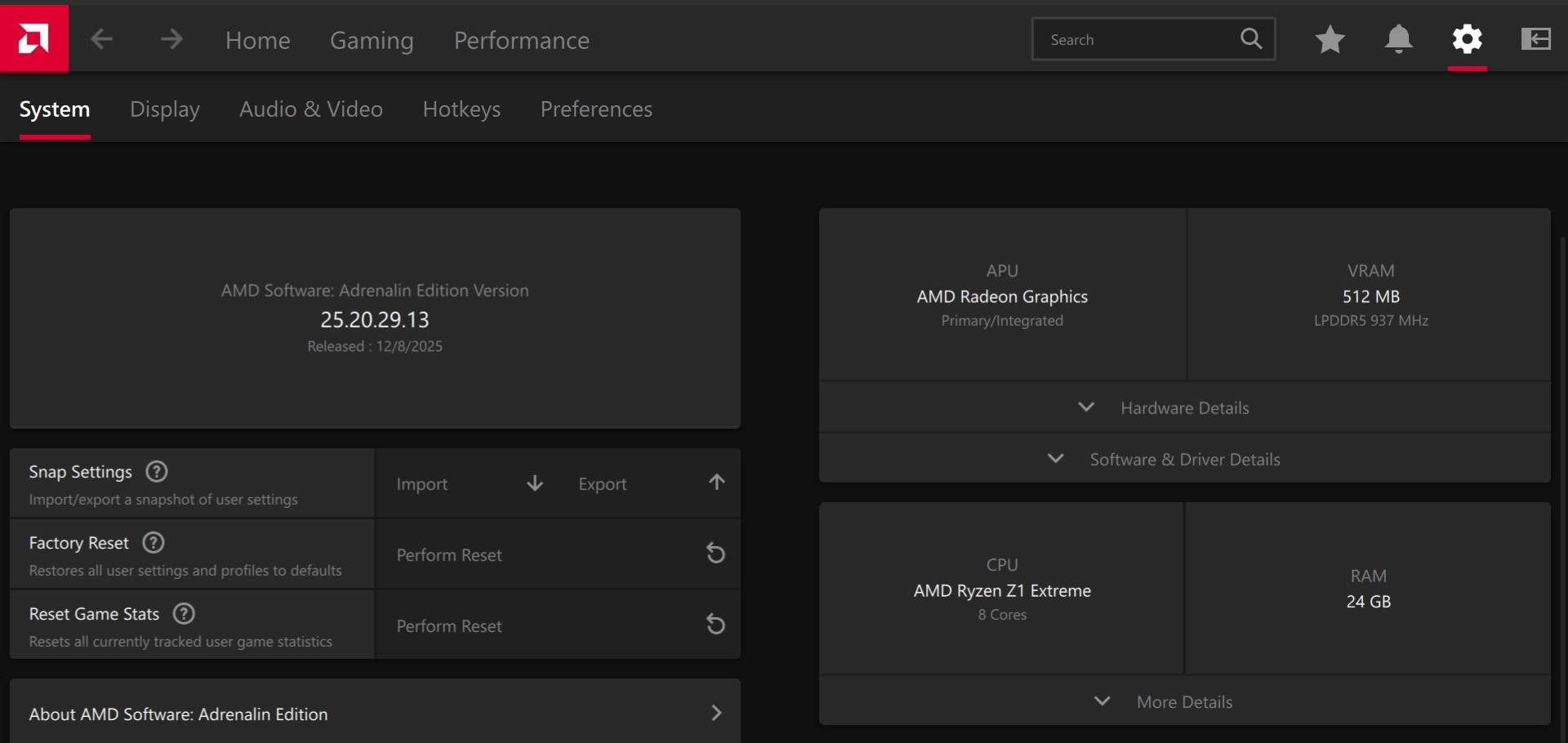Click AMD Radeon Graphics APU name
Screen dimensions: 1568x743
point(1002,296)
